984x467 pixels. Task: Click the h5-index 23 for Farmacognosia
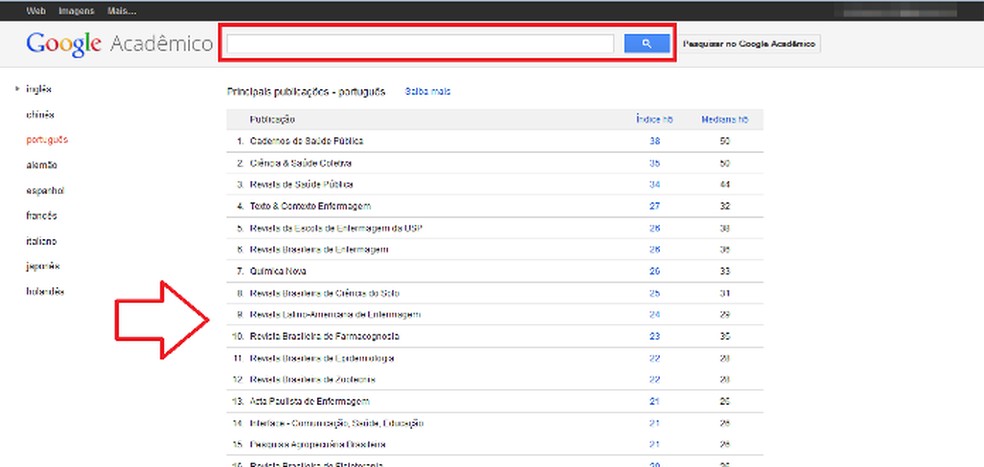[x=655, y=336]
